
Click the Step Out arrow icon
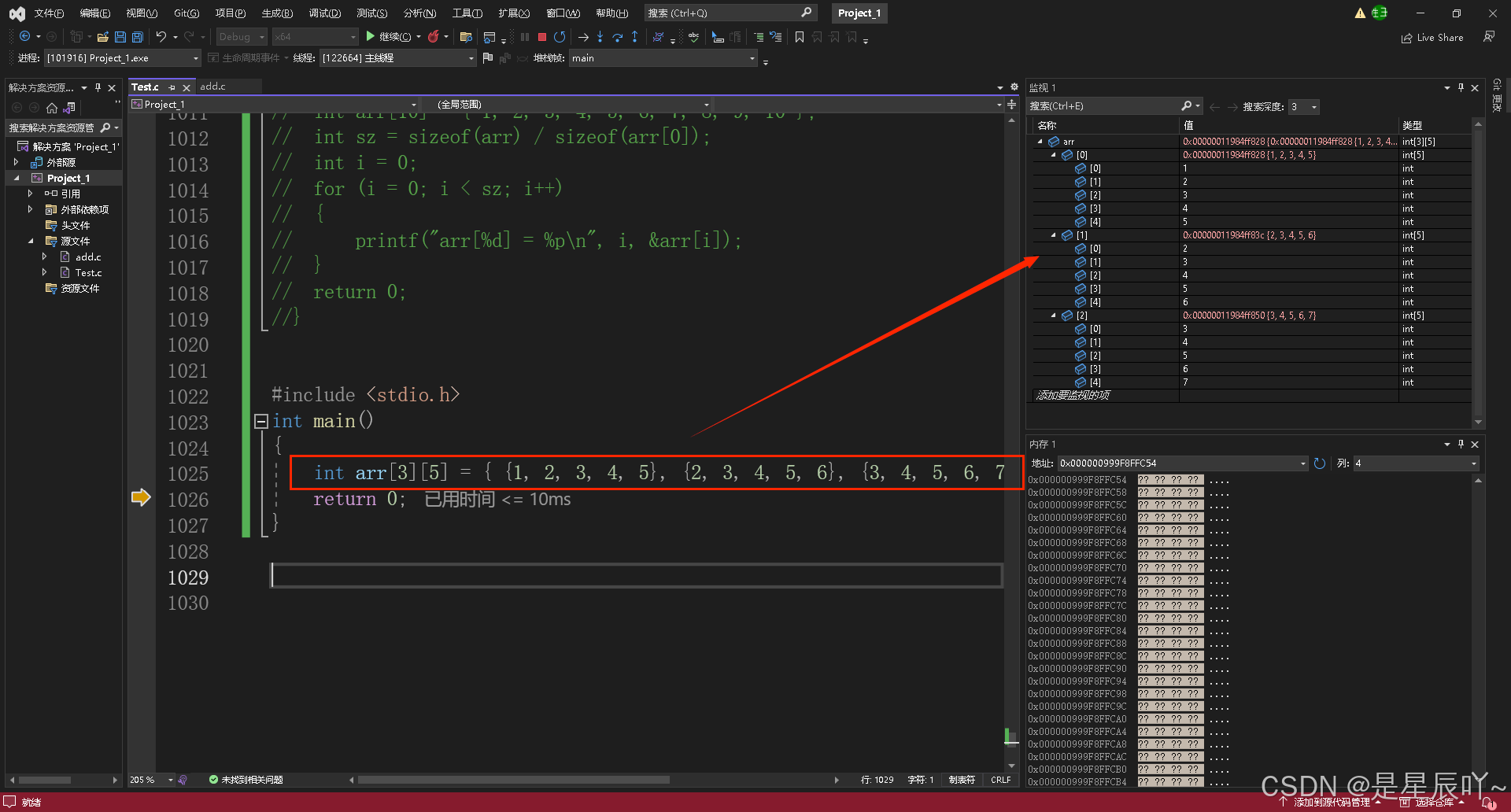pos(634,37)
